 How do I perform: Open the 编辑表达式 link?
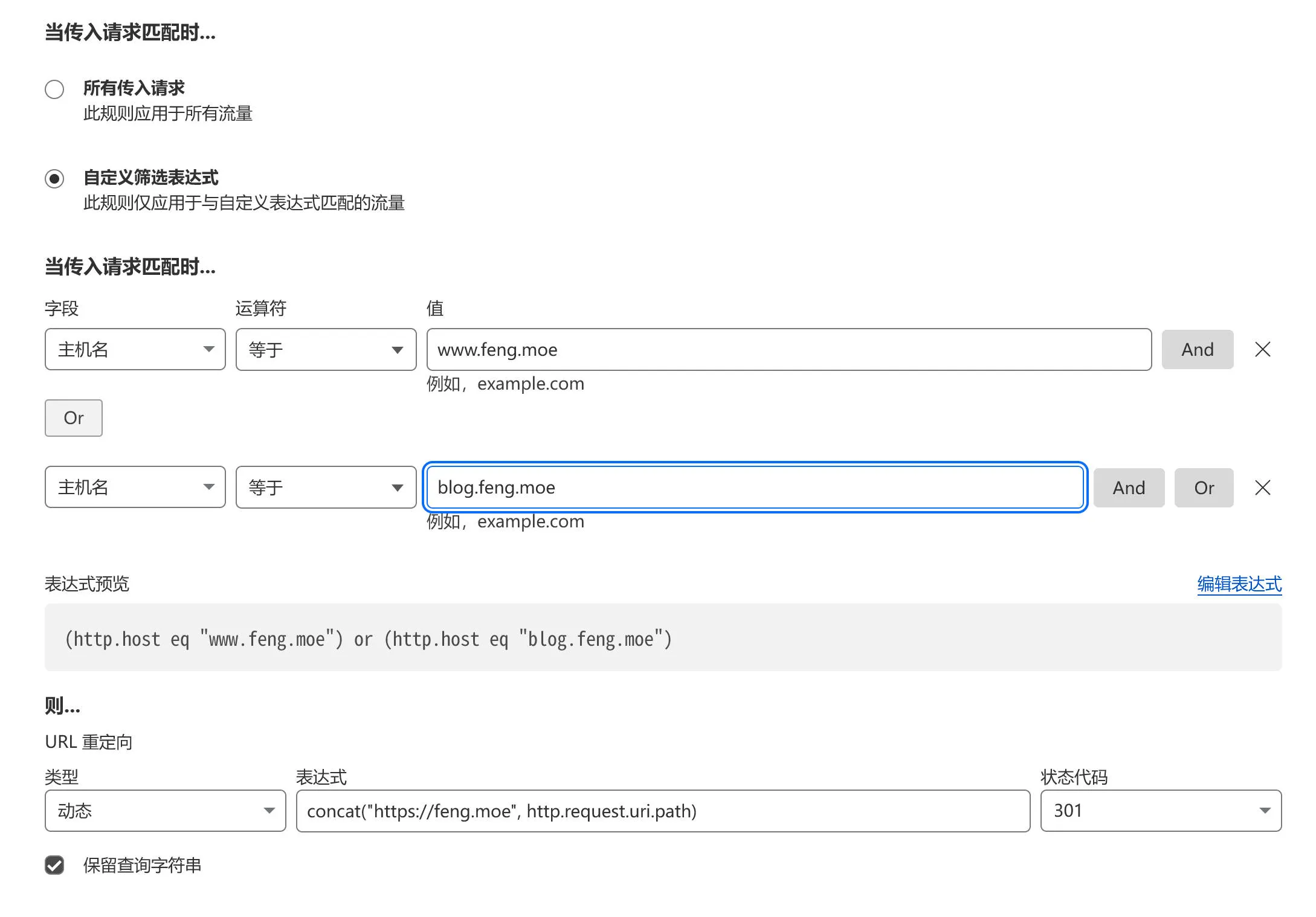(x=1240, y=584)
